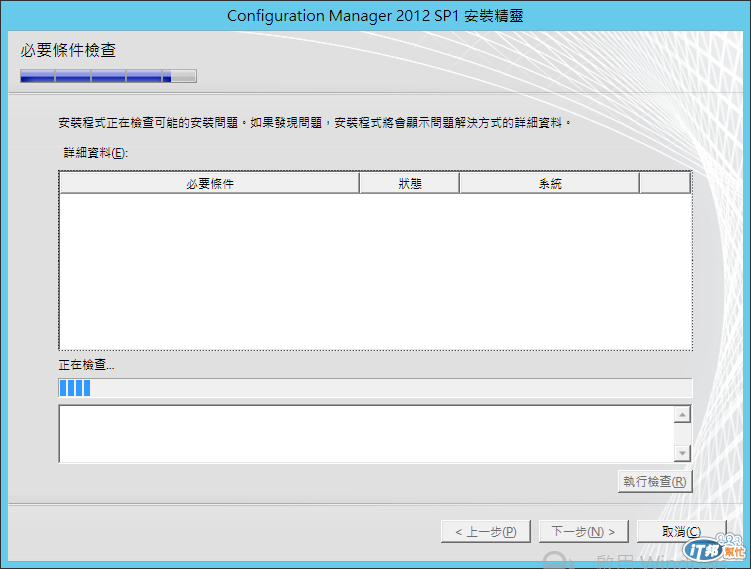Click the 執行檢查(R) button

point(655,481)
